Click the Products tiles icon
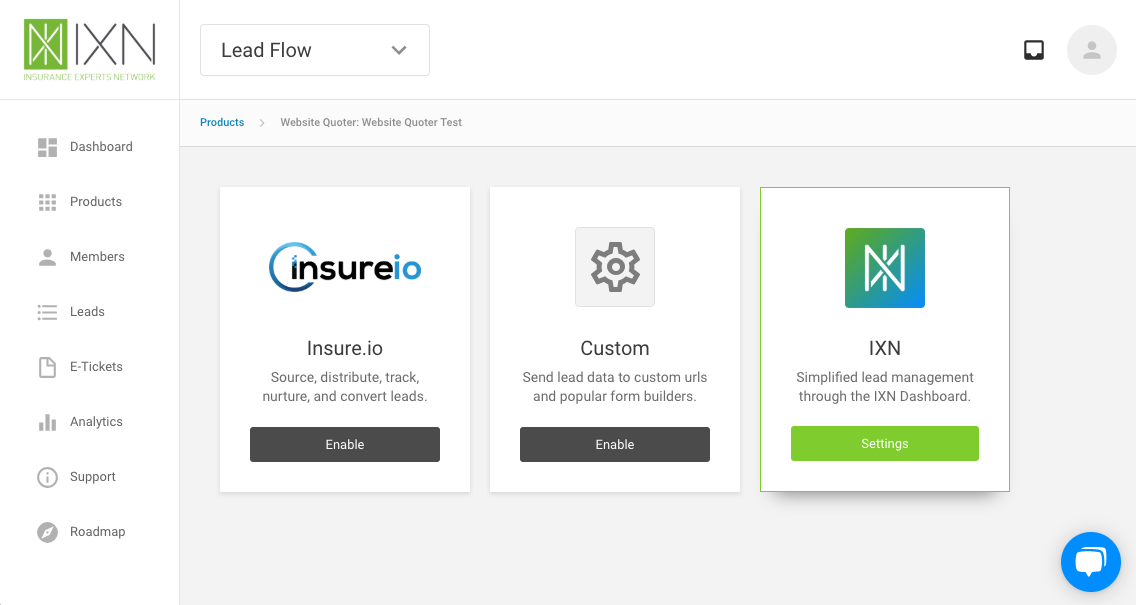1136x605 pixels. pos(47,202)
